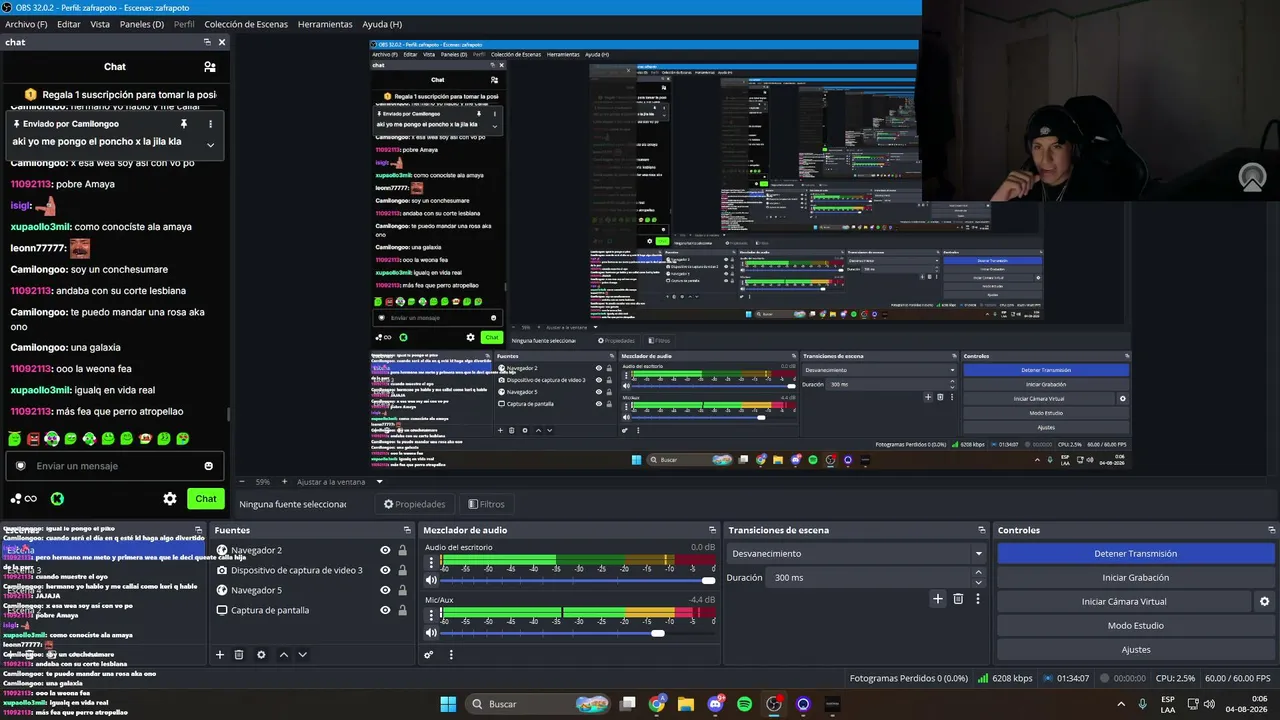This screenshot has height=720, width=1280.
Task: Open Ajustar a la ventana scaling dropdown
Action: click(x=340, y=482)
